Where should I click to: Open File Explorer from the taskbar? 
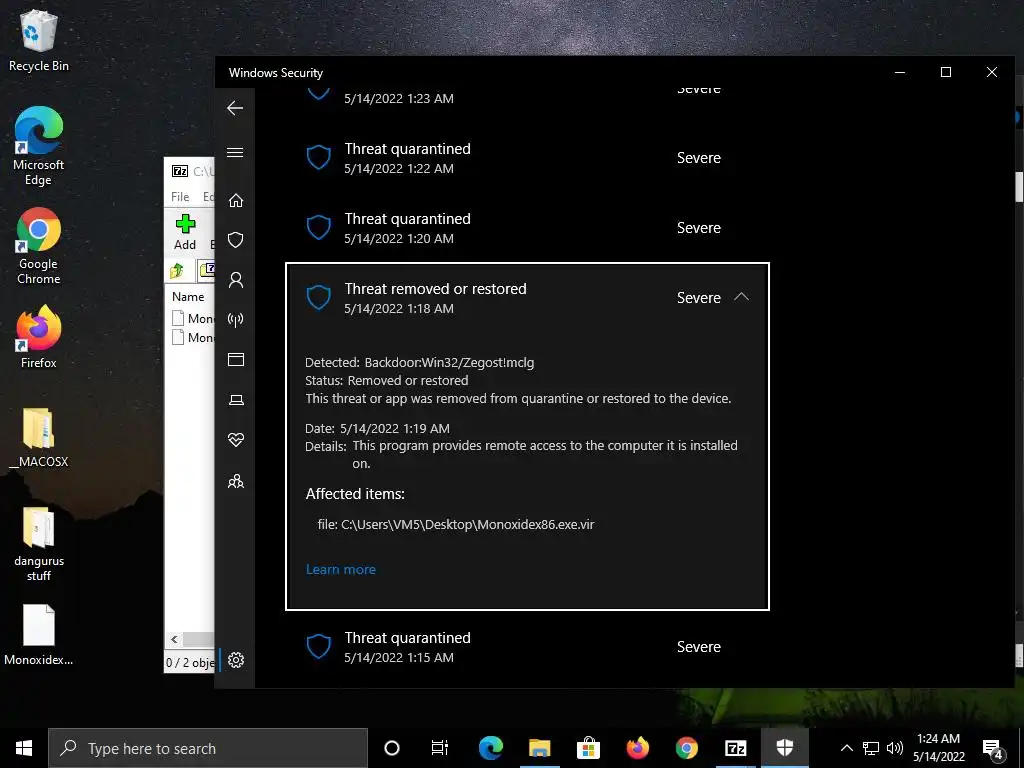tap(539, 748)
